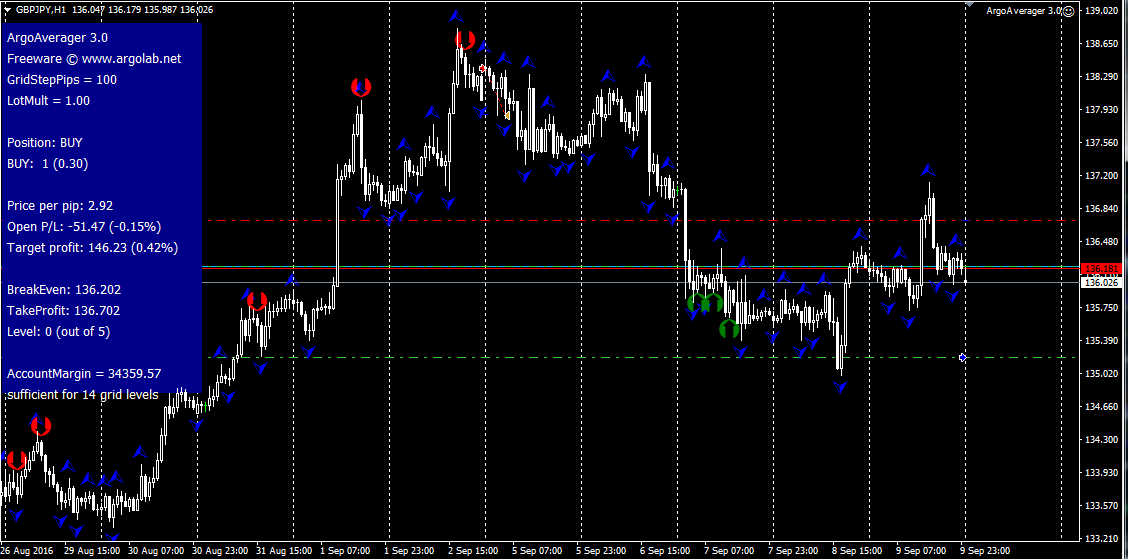Click the 136.026 current price tag
Image resolution: width=1128 pixels, height=559 pixels.
[1101, 283]
